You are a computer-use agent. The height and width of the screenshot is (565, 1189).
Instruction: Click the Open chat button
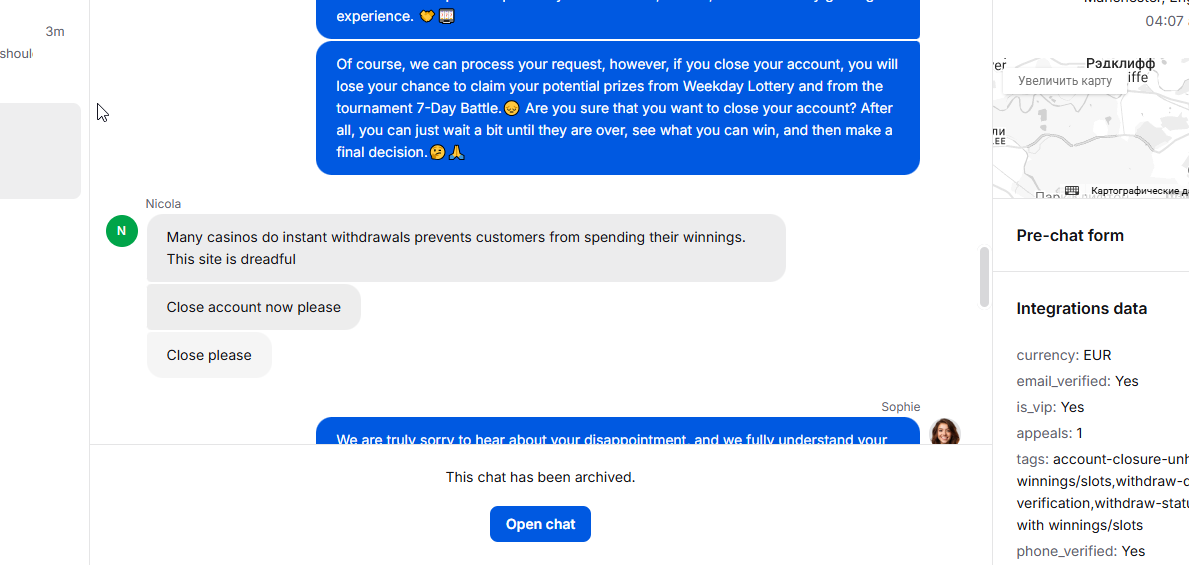[x=540, y=524]
